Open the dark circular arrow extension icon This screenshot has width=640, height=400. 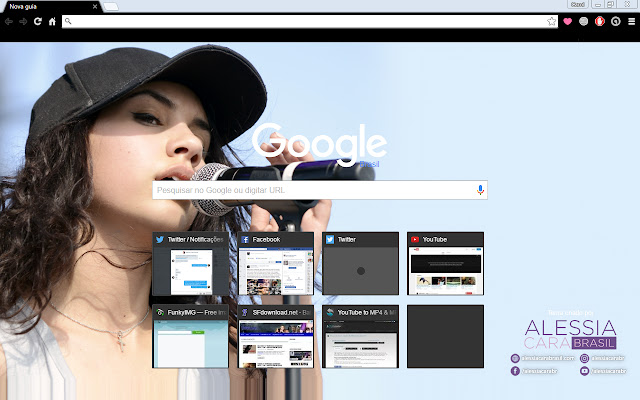[616, 21]
